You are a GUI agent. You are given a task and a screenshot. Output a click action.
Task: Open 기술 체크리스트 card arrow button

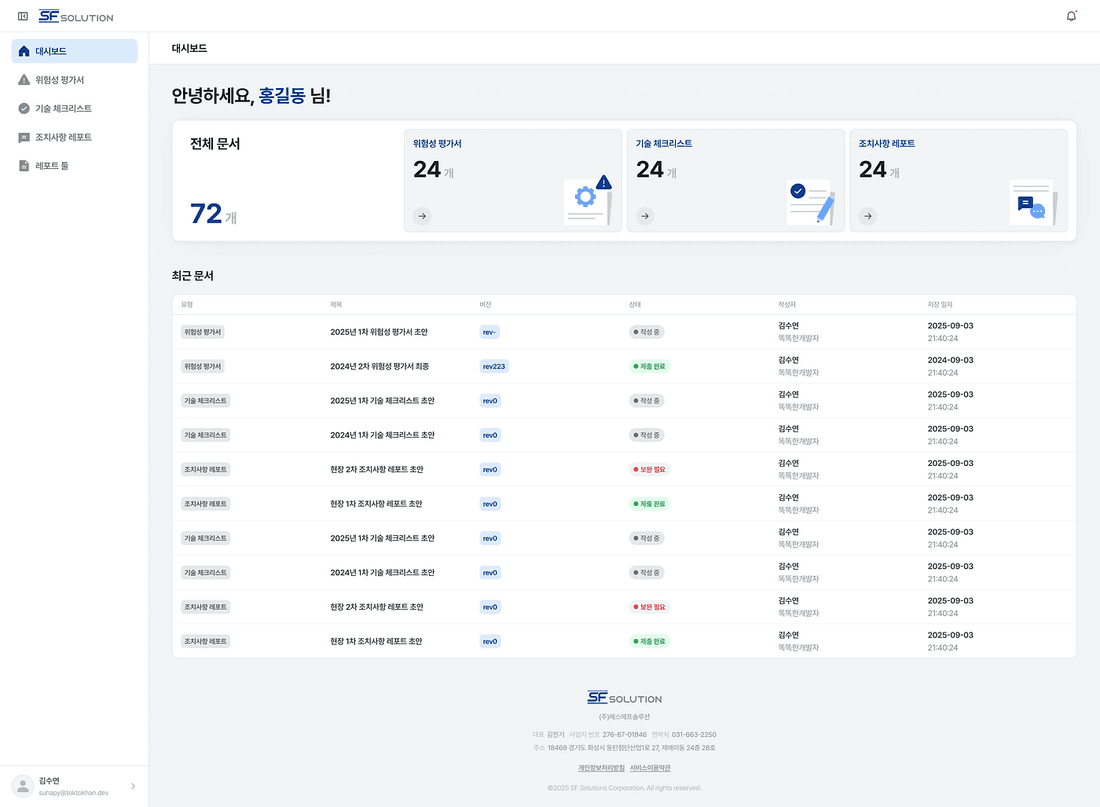[x=645, y=216]
